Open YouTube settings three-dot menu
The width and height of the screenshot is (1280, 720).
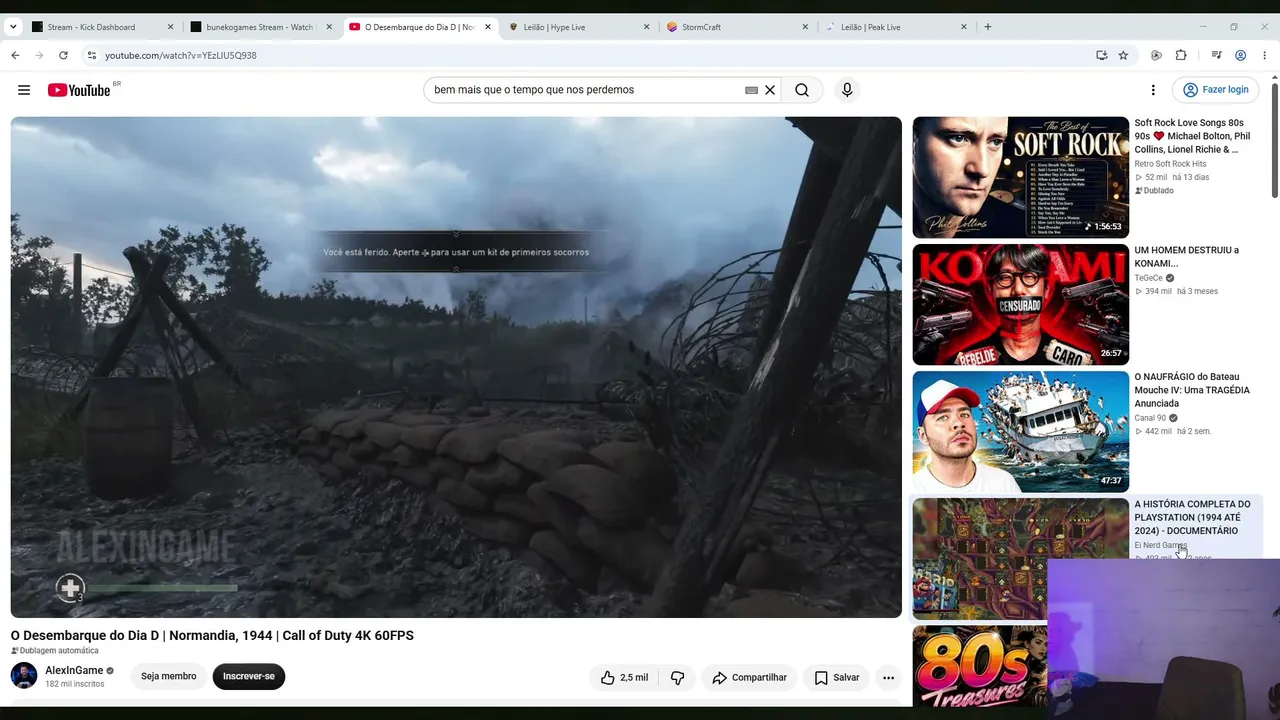[1153, 90]
